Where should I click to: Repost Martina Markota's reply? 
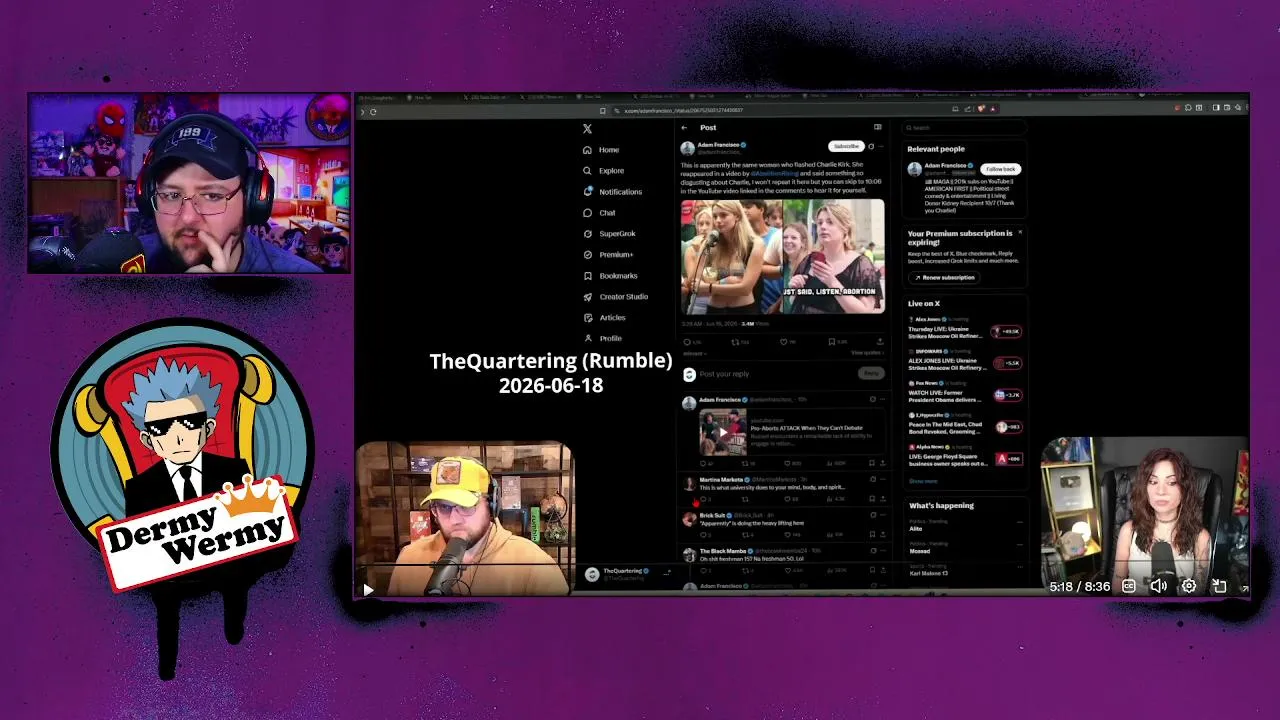745,498
